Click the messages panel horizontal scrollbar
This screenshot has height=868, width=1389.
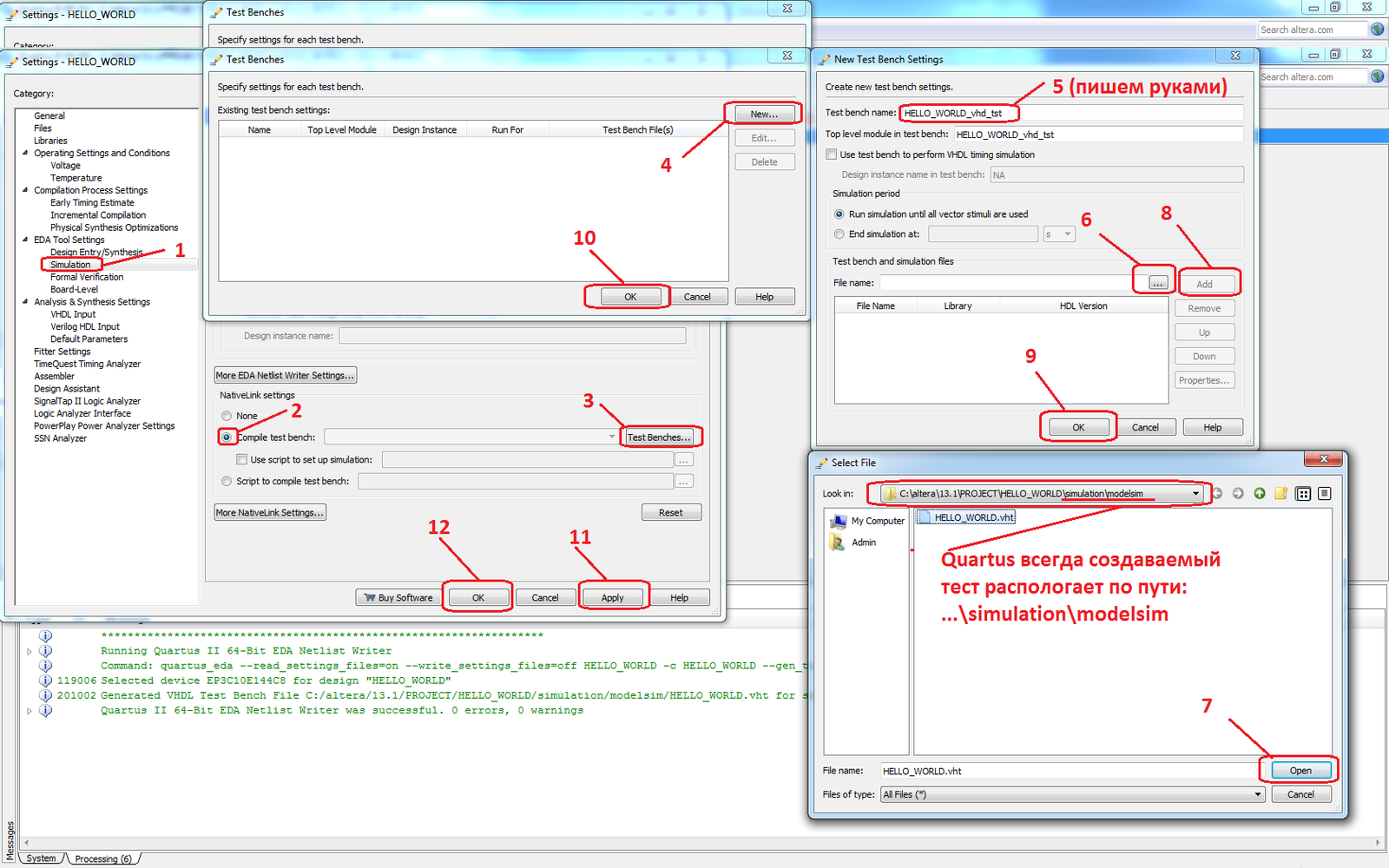point(701,843)
